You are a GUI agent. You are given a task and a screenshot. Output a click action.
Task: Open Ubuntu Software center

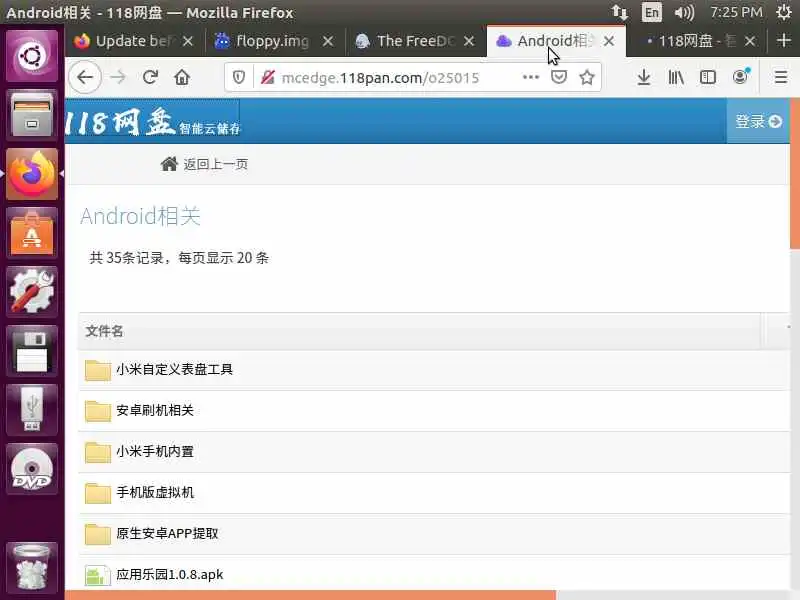pyautogui.click(x=32, y=233)
